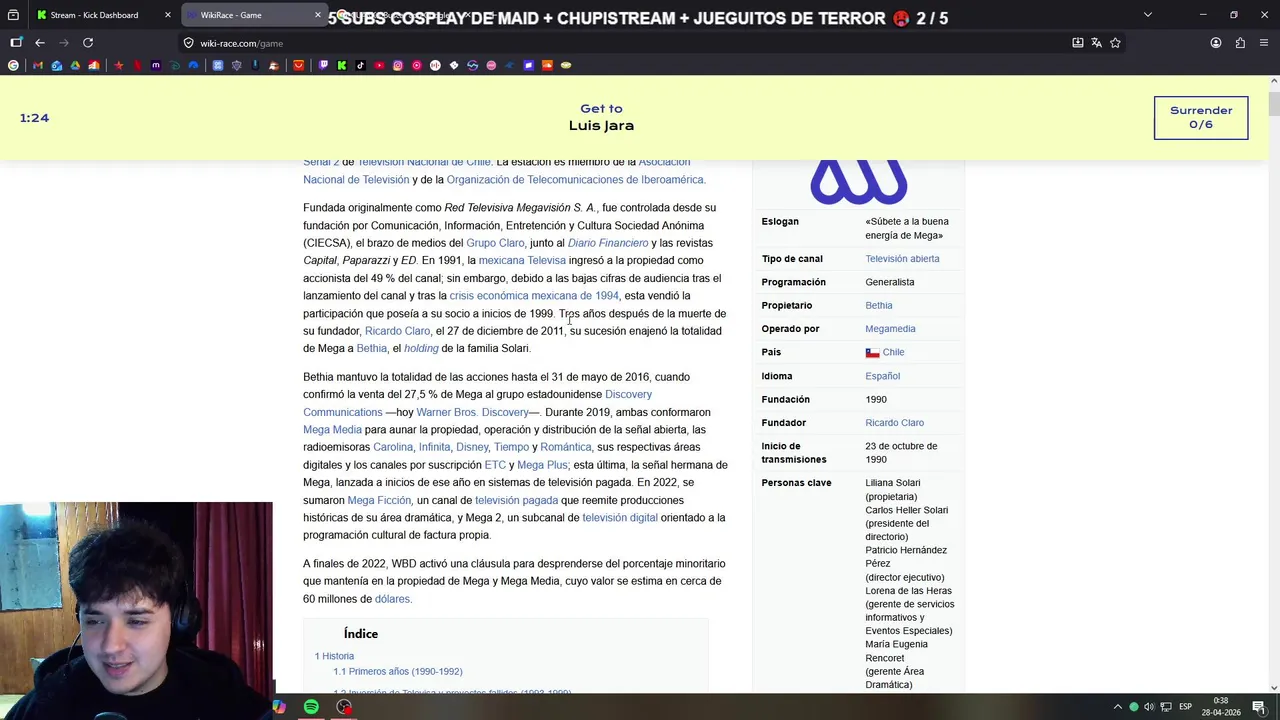Follow the Warner Bros. Discovery link

472,412
